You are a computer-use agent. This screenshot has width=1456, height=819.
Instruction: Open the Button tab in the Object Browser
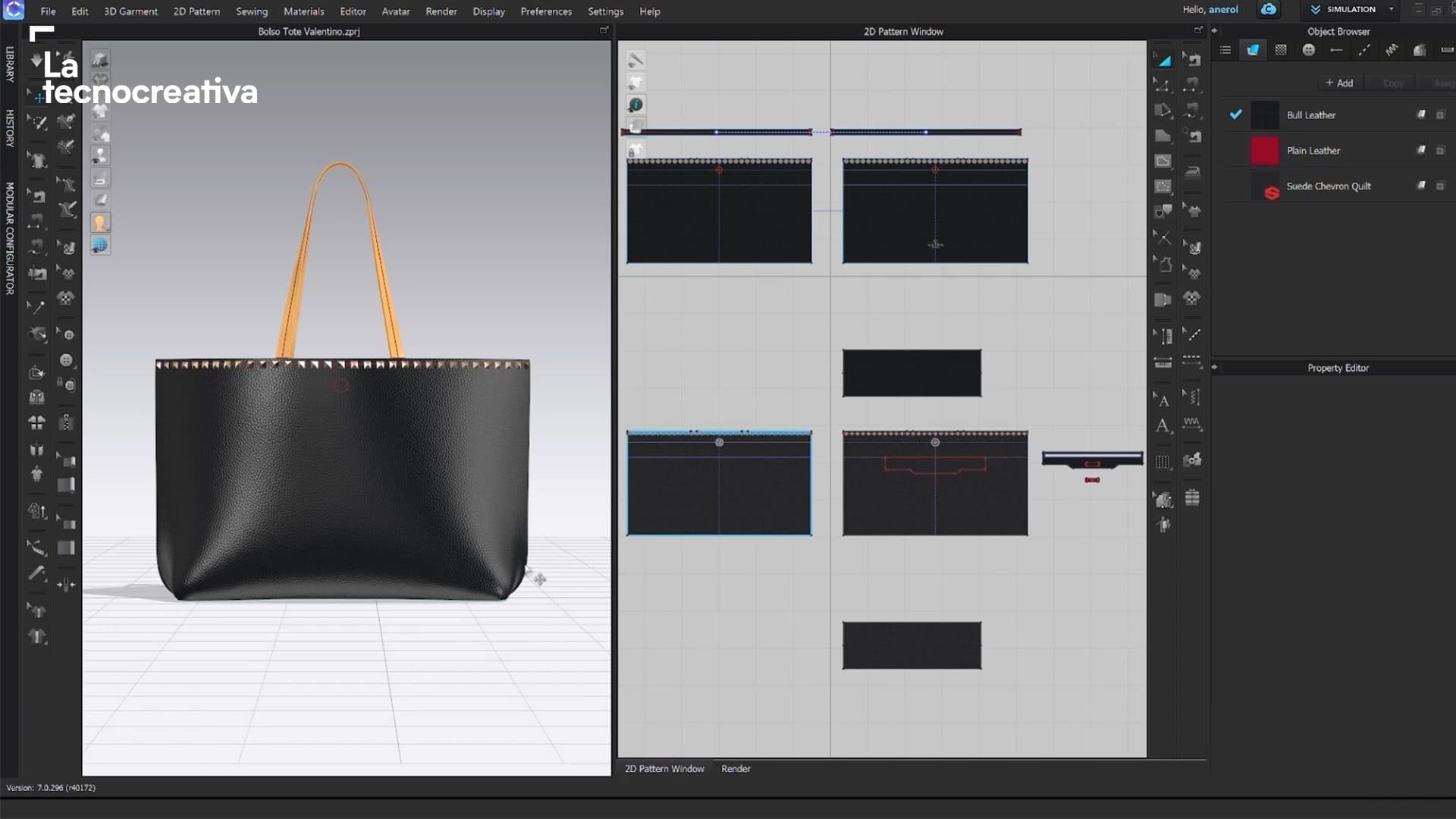click(1309, 50)
